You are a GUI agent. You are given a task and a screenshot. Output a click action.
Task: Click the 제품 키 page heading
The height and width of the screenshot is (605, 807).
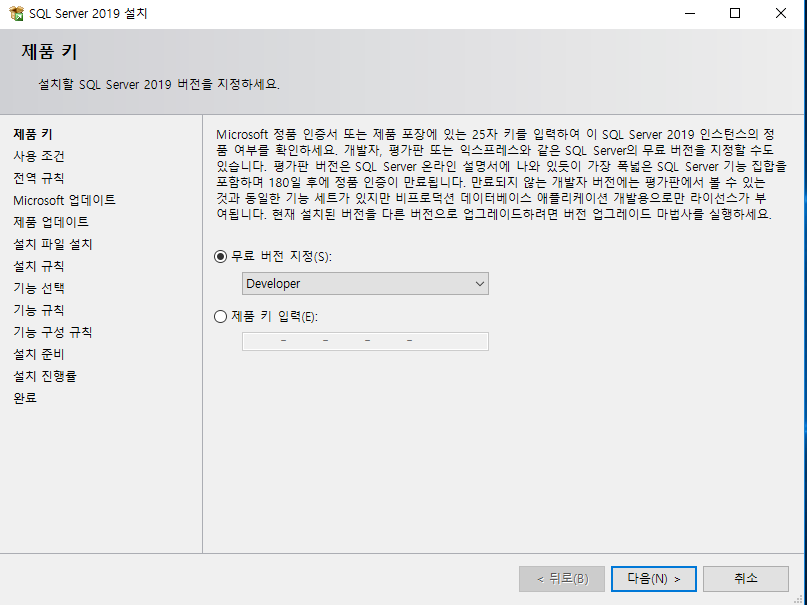[x=49, y=52]
